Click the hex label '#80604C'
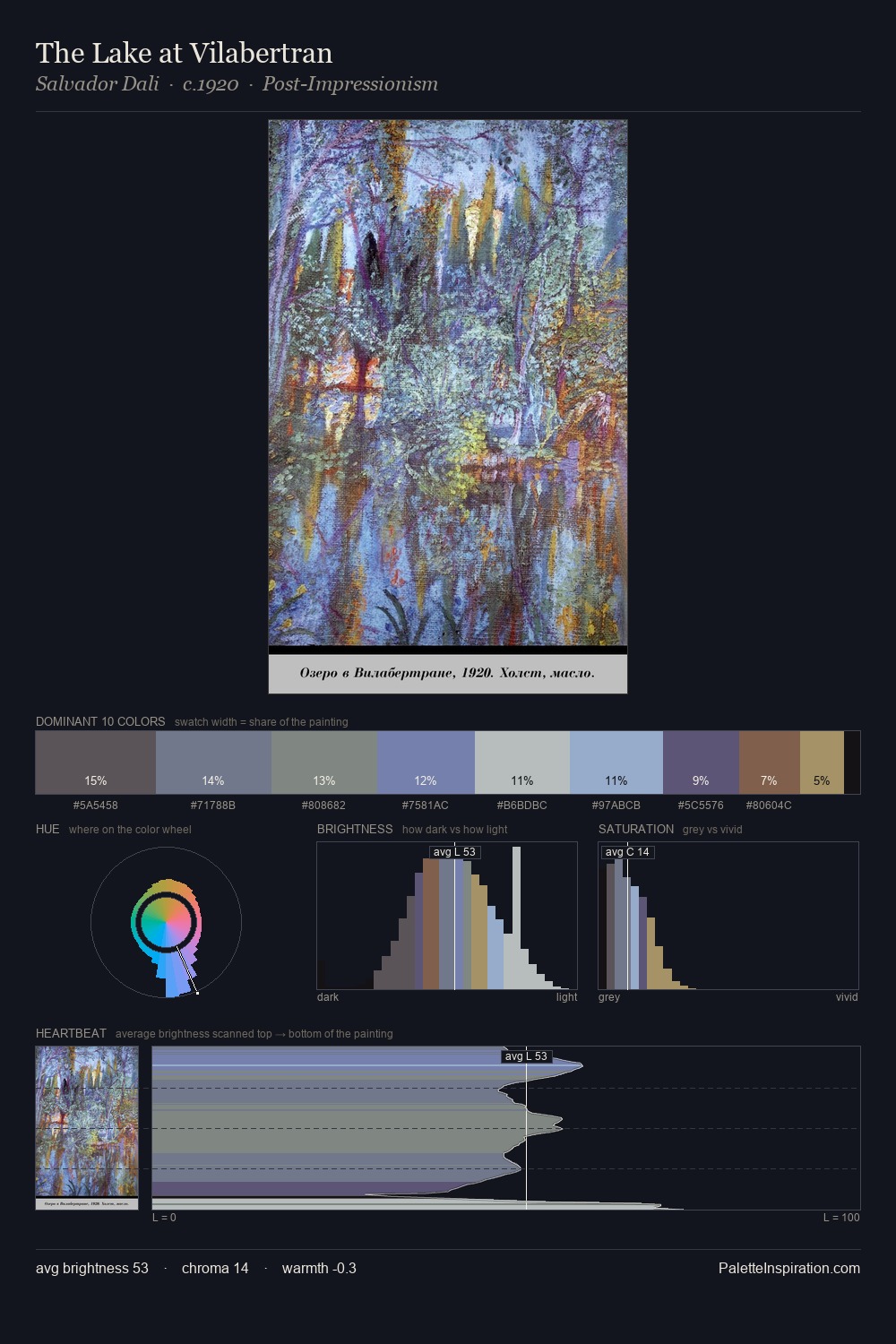Screen dimensions: 896x1344 [769, 805]
